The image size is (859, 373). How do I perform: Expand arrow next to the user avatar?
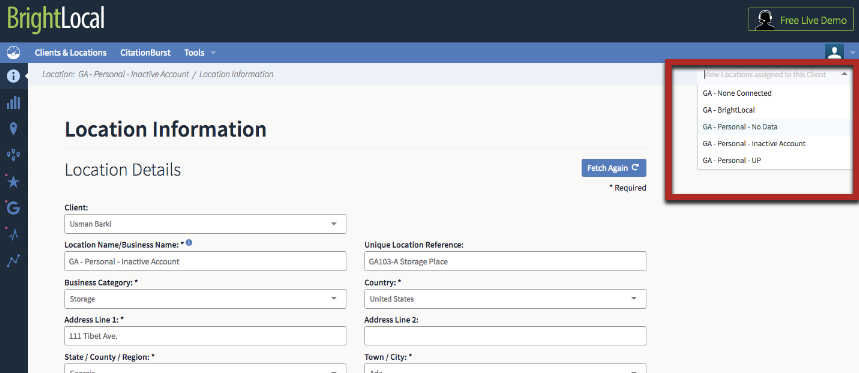[x=852, y=53]
